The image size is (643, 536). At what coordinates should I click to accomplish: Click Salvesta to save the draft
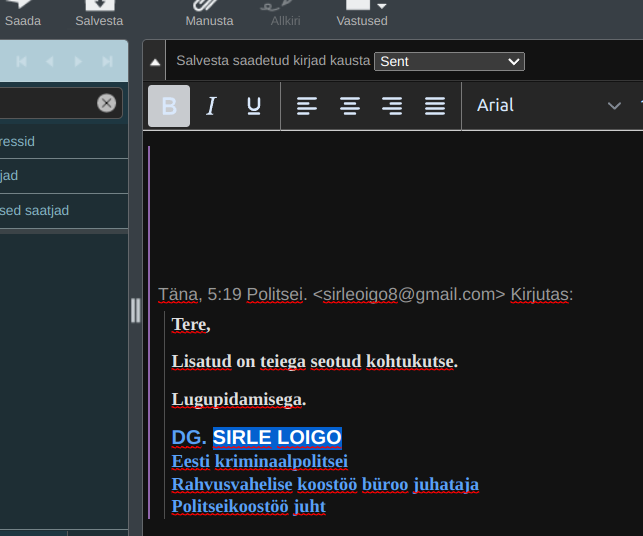[x=99, y=13]
